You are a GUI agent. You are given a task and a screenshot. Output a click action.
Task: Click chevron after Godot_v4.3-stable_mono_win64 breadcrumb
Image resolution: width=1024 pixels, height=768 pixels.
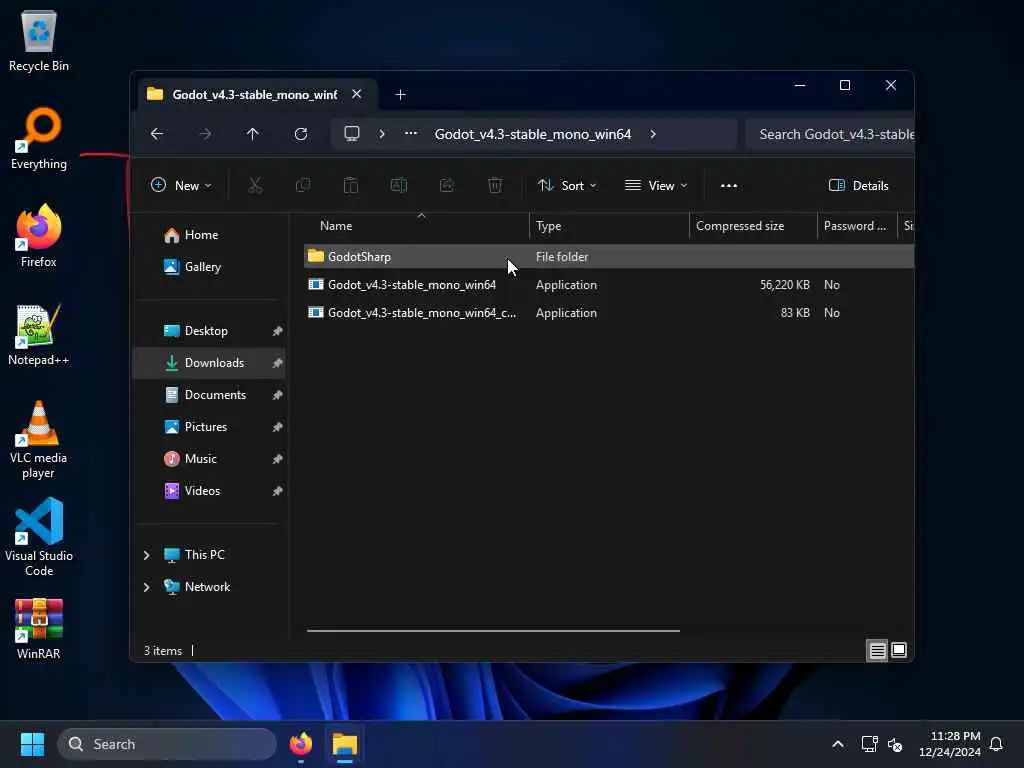653,134
